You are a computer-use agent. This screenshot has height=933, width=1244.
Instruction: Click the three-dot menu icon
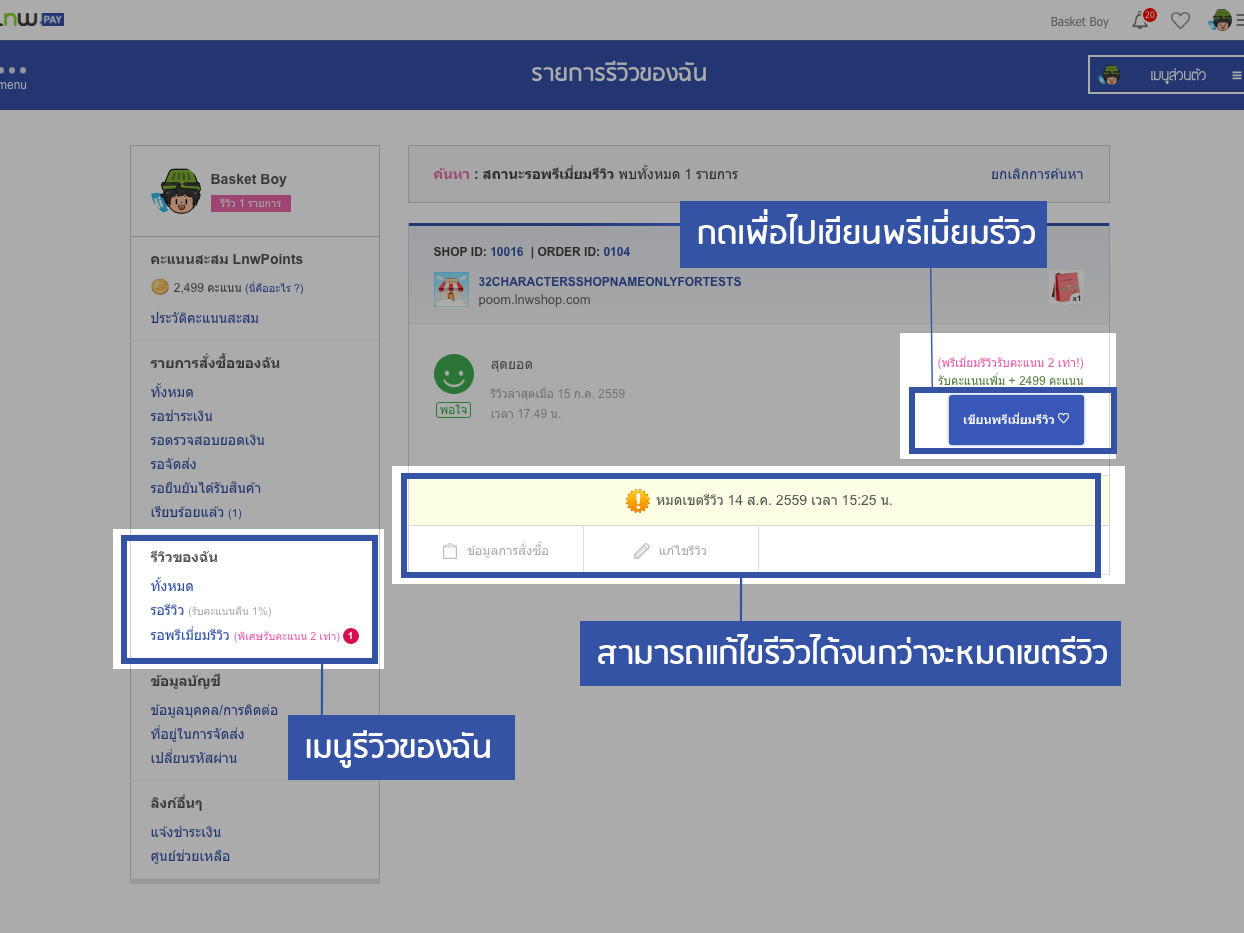(14, 71)
